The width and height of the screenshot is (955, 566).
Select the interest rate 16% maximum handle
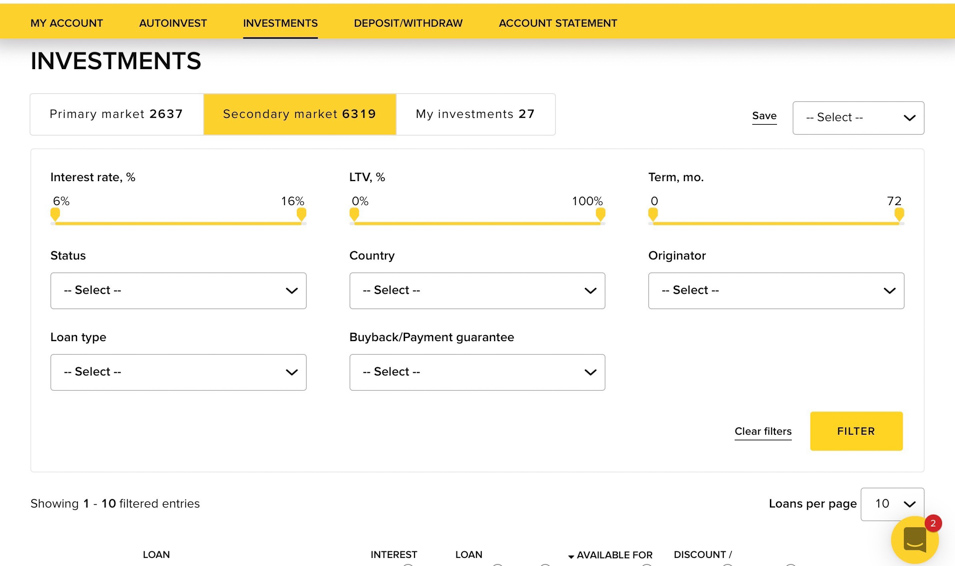point(301,214)
